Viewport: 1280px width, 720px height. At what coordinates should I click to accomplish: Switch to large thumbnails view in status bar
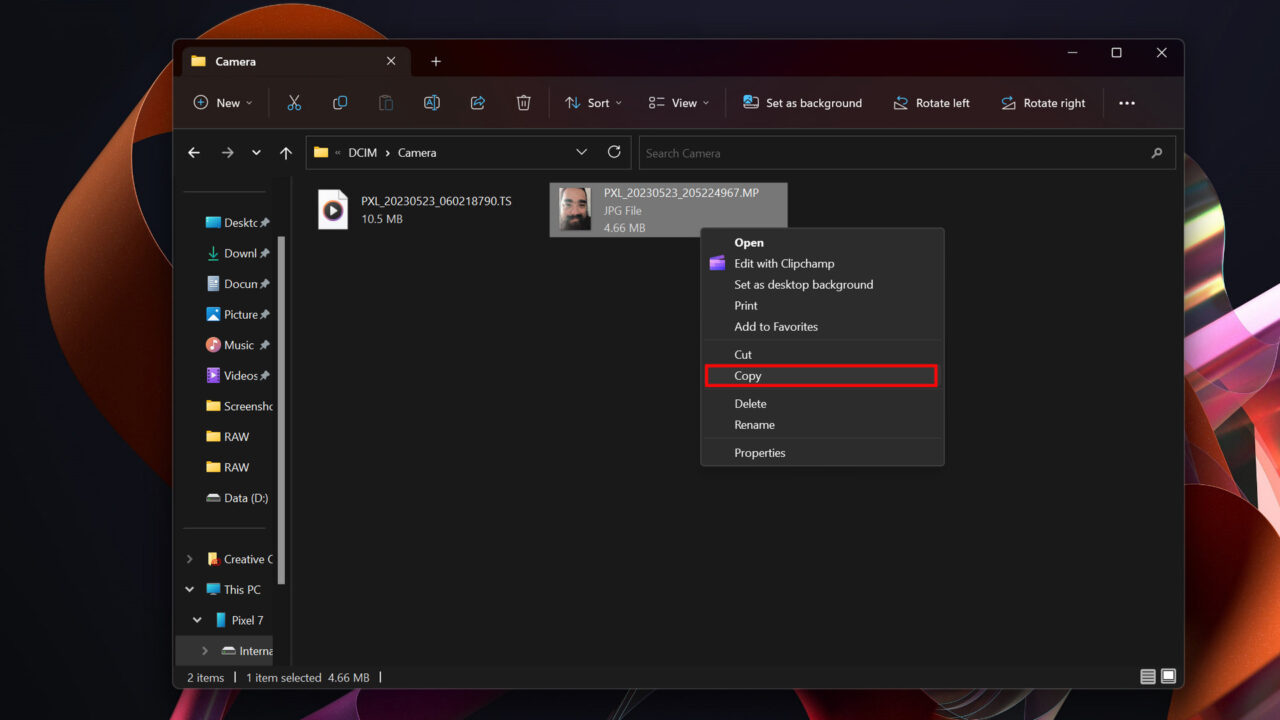coord(1167,676)
